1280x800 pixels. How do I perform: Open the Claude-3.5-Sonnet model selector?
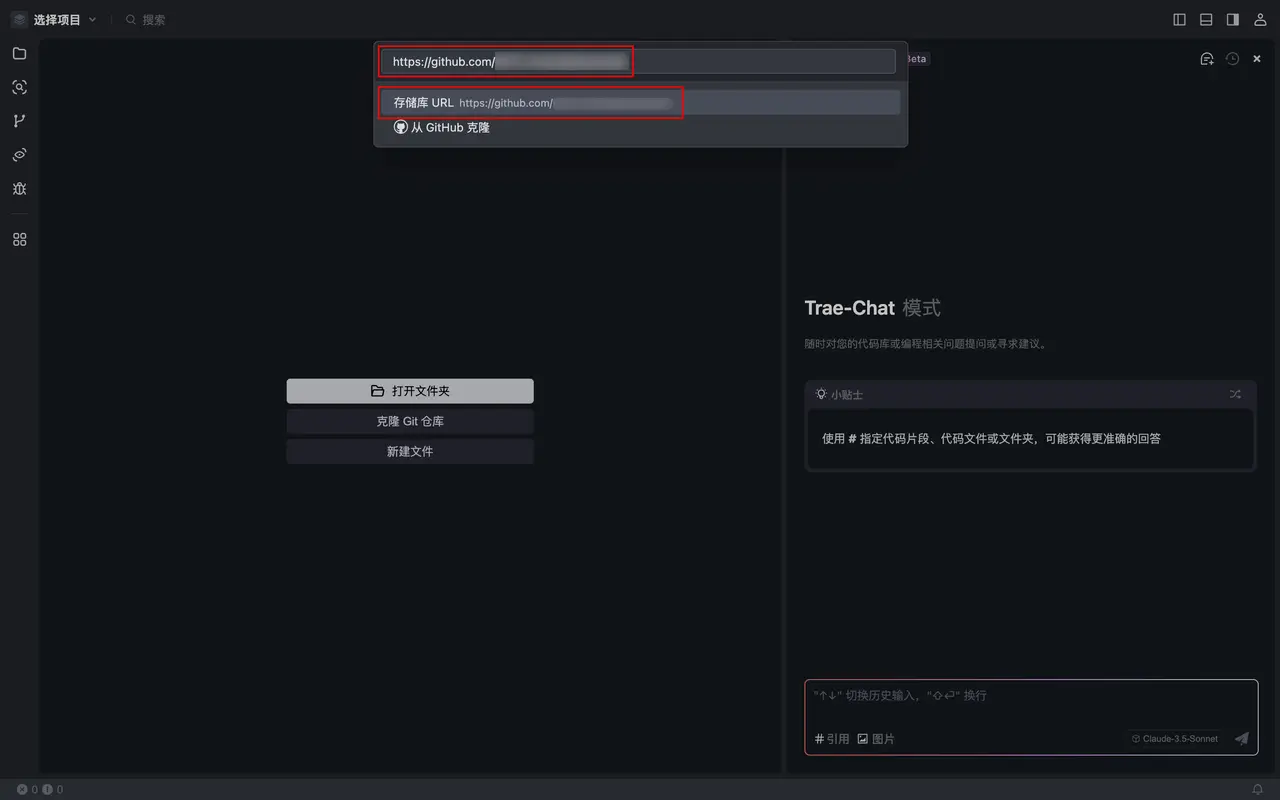pyautogui.click(x=1175, y=739)
